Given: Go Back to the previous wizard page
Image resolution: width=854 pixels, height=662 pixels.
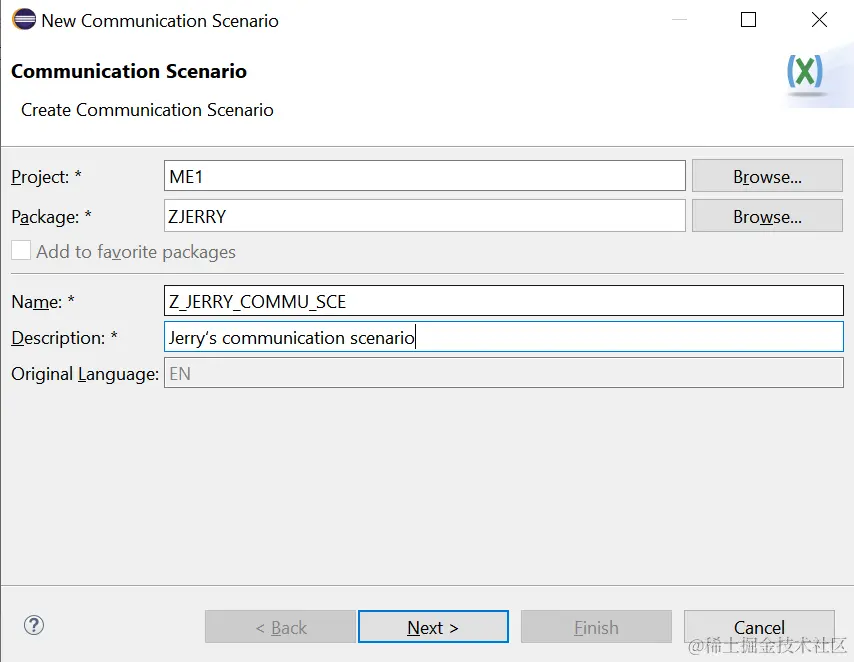Looking at the screenshot, I should (281, 627).
